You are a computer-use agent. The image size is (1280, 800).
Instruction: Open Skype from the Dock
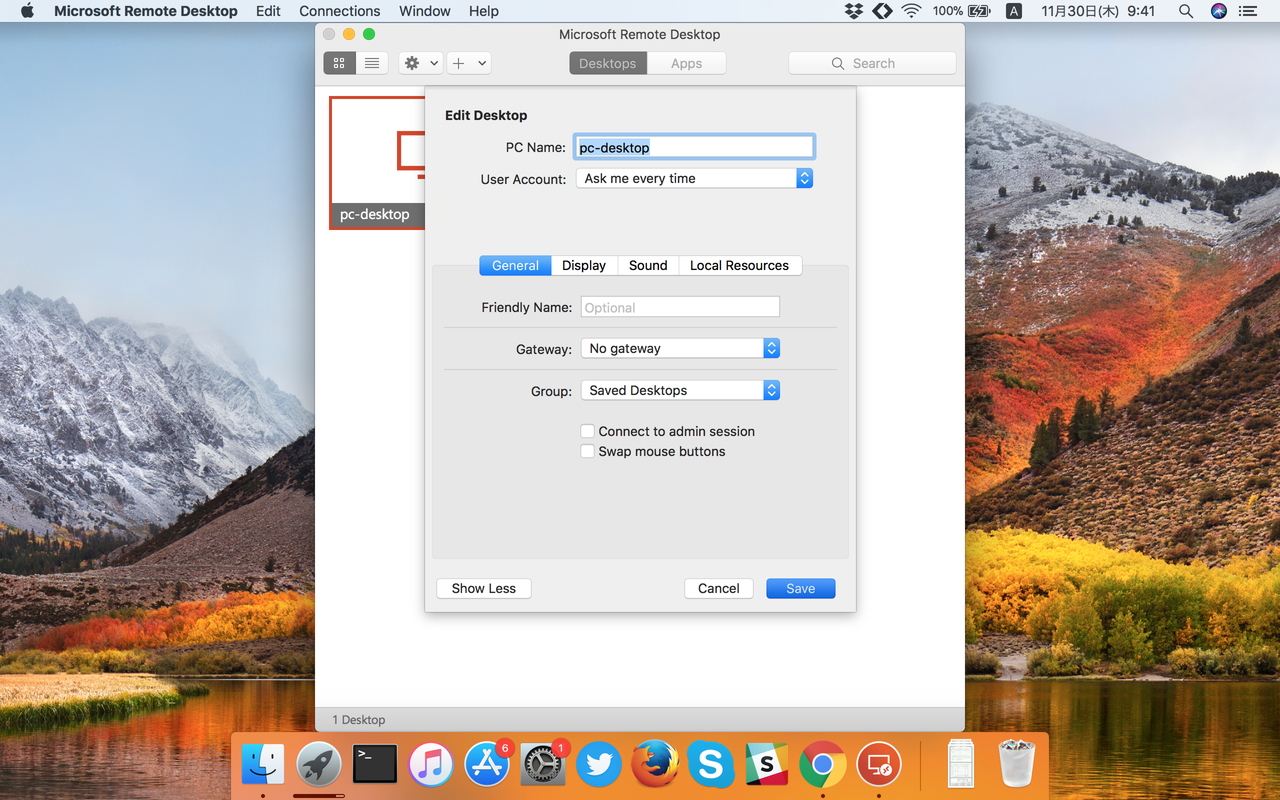711,765
